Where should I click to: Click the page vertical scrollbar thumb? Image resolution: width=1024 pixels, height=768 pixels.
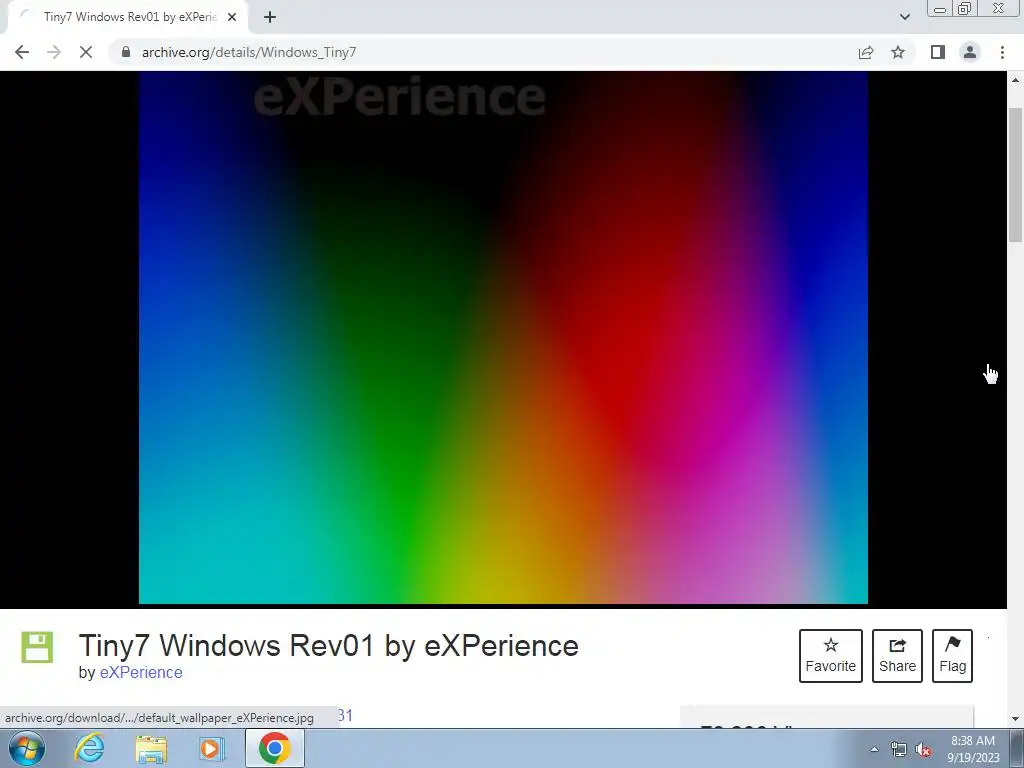point(1015,176)
